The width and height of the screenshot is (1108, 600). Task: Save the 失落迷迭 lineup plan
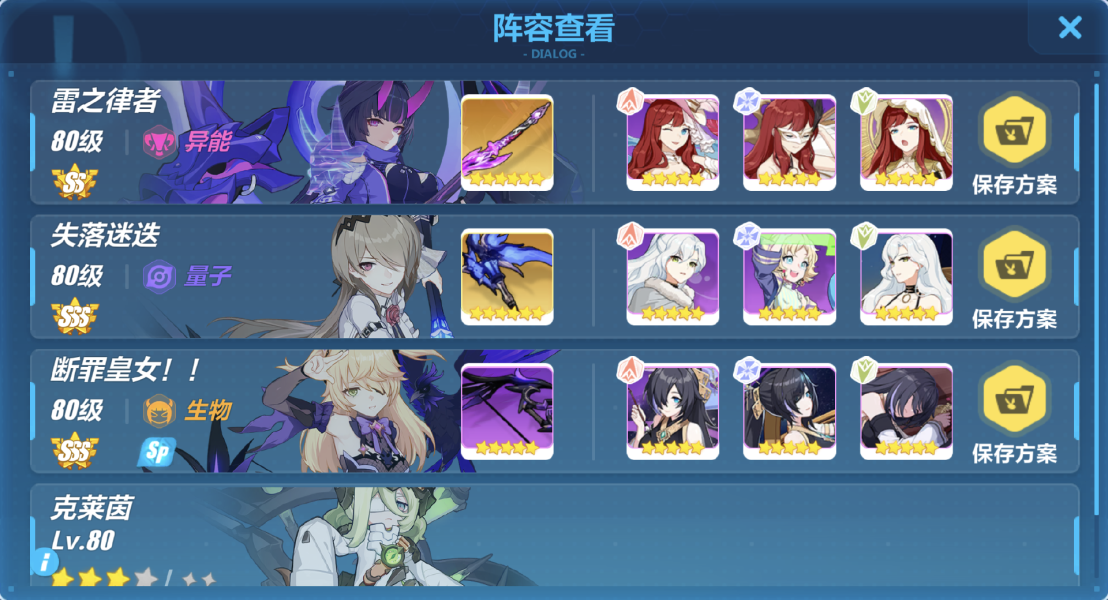click(1014, 281)
